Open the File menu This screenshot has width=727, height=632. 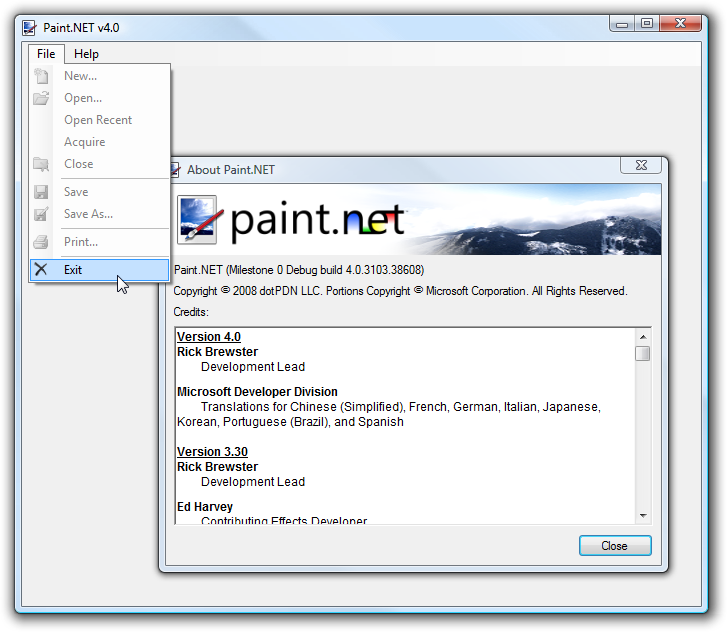click(x=46, y=54)
